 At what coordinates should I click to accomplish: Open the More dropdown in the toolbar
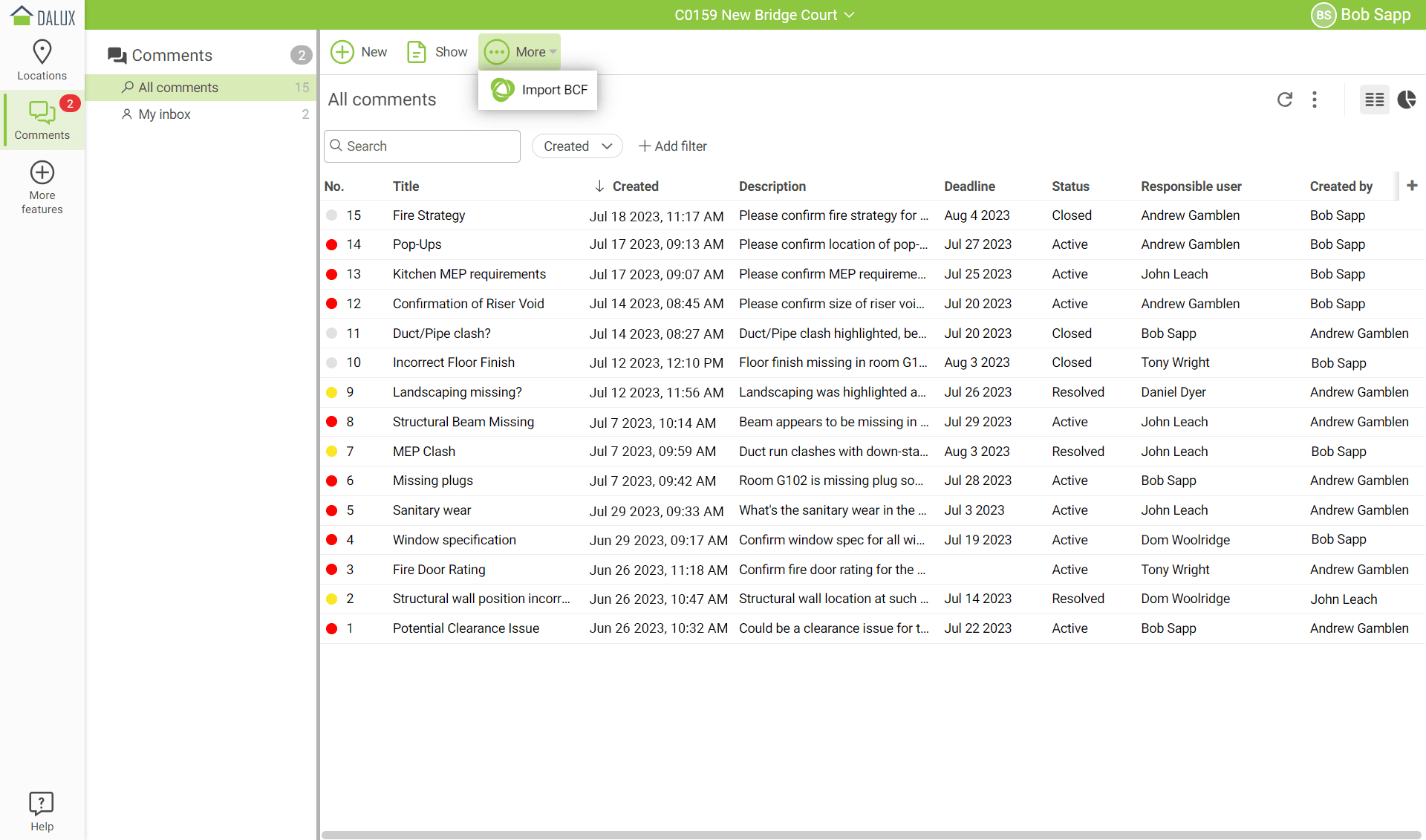(520, 52)
